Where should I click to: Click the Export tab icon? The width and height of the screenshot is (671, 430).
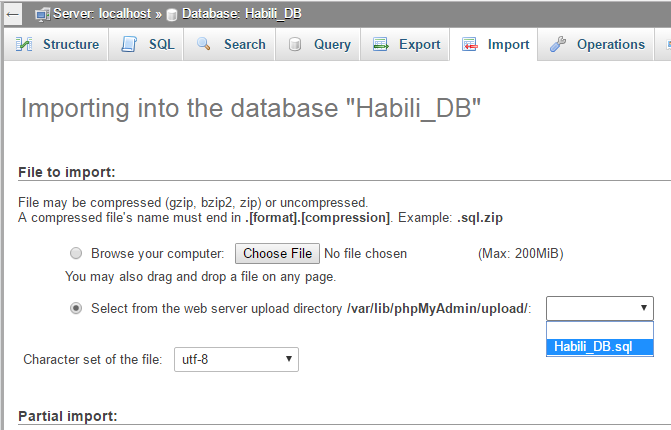381,45
